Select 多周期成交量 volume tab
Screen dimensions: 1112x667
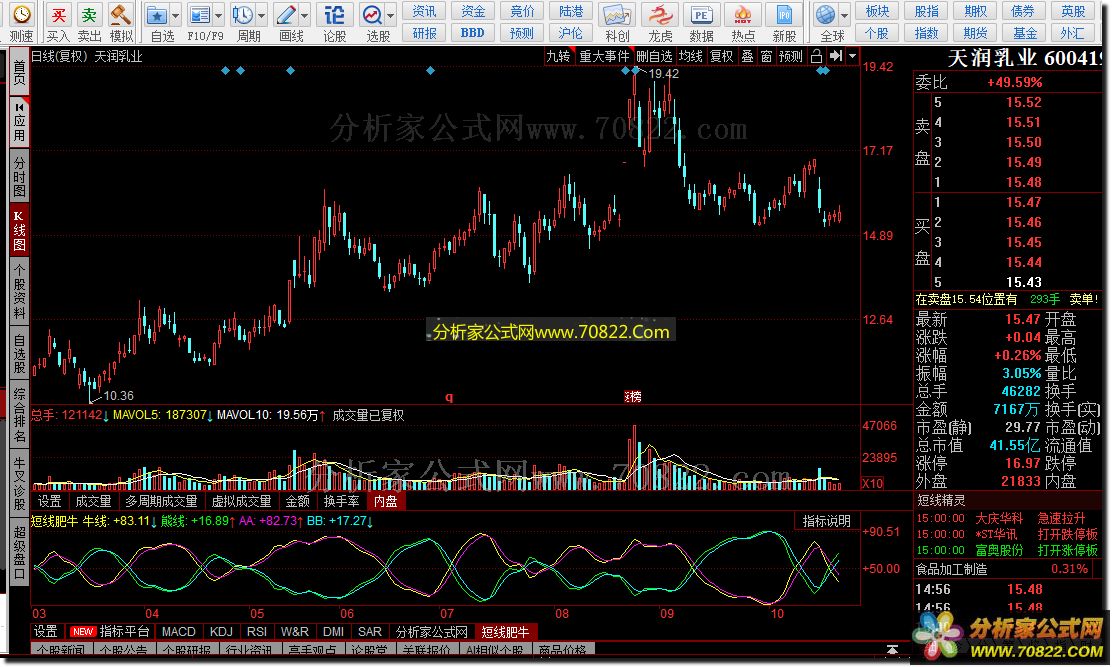tap(161, 501)
